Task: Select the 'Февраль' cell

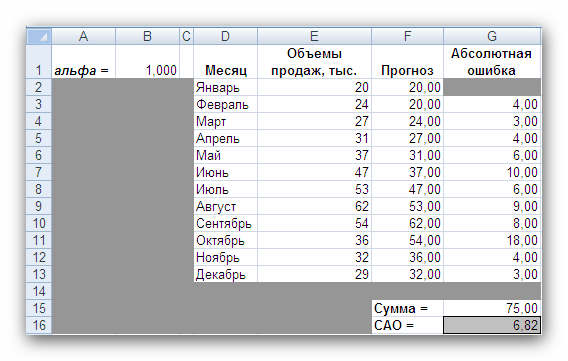Action: point(225,104)
